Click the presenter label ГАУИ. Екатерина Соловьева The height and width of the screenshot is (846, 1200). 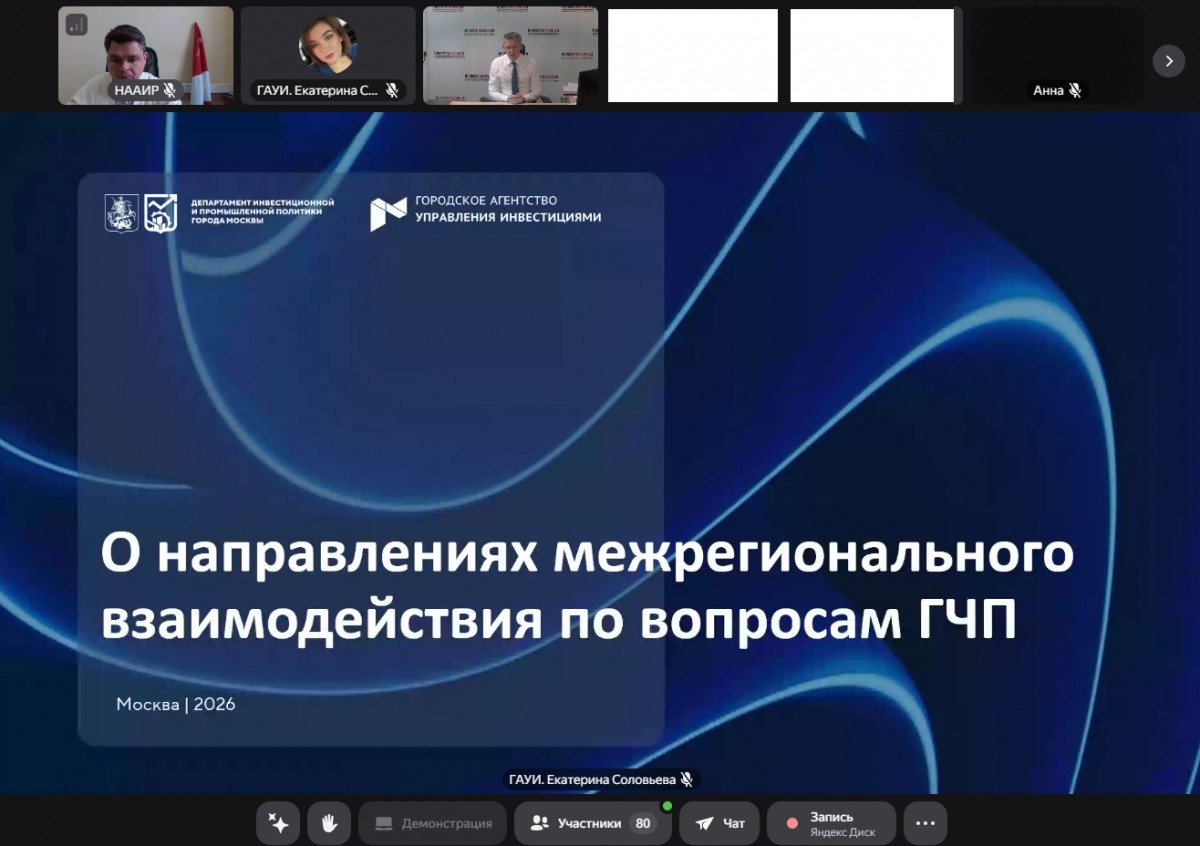coord(599,779)
